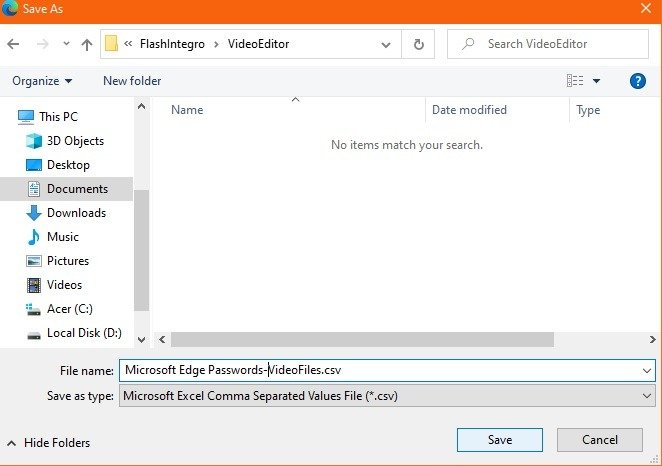Click the horizontal scroll right arrow
Screen dimensions: 662x466
[652, 339]
